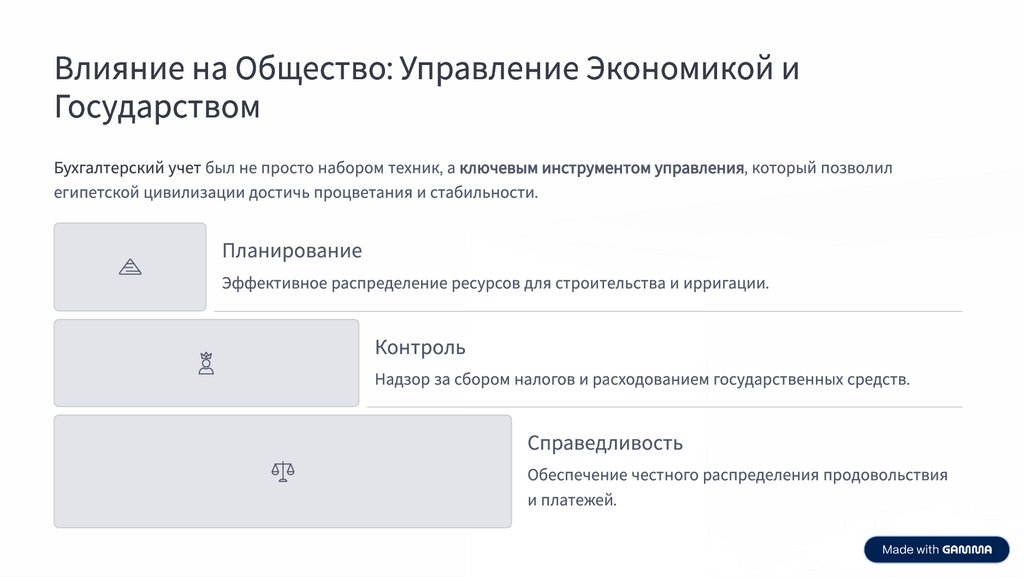Click the pyramid icon beside Планирование

(x=130, y=267)
